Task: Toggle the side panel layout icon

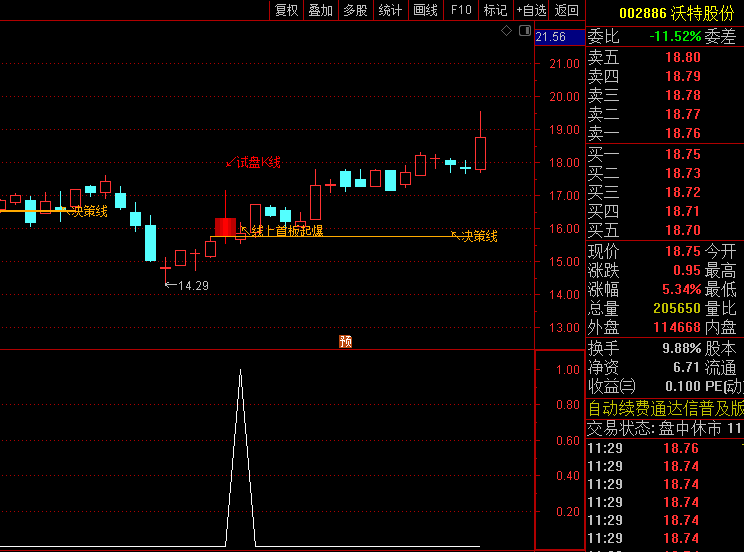Action: (525, 31)
